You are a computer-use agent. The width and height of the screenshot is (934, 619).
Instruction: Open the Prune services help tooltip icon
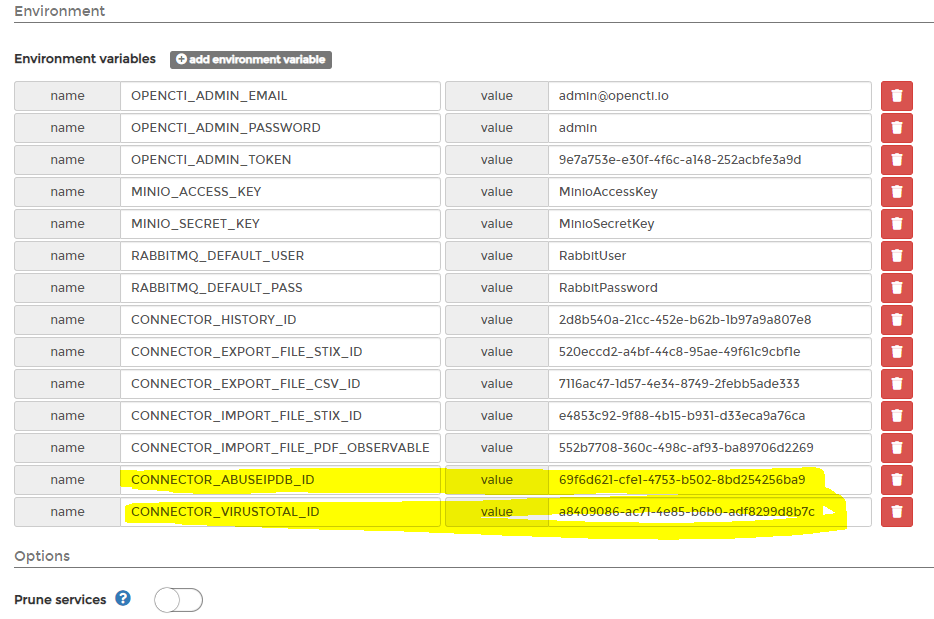[122, 599]
